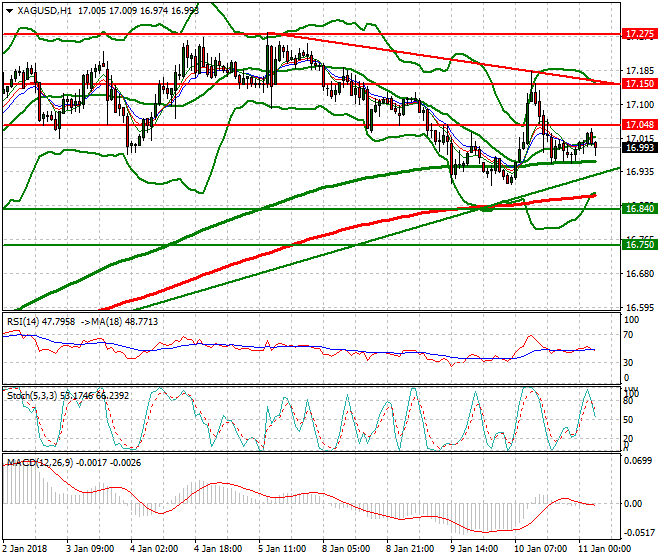Click the 70 level on RSI scale

pyautogui.click(x=629, y=339)
